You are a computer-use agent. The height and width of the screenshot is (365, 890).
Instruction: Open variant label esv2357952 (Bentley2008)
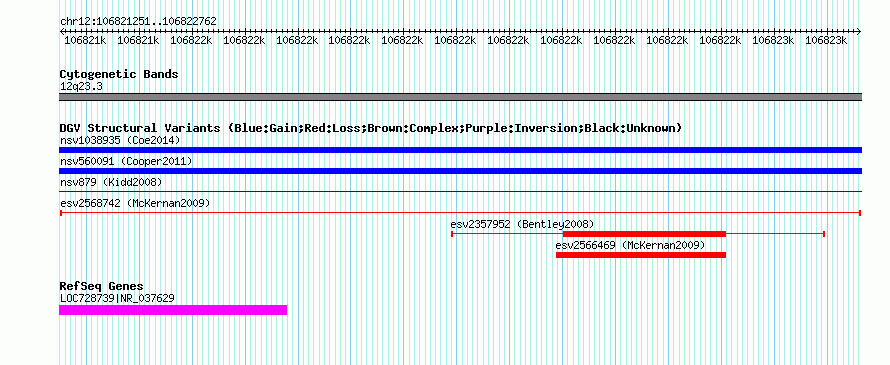click(x=522, y=224)
